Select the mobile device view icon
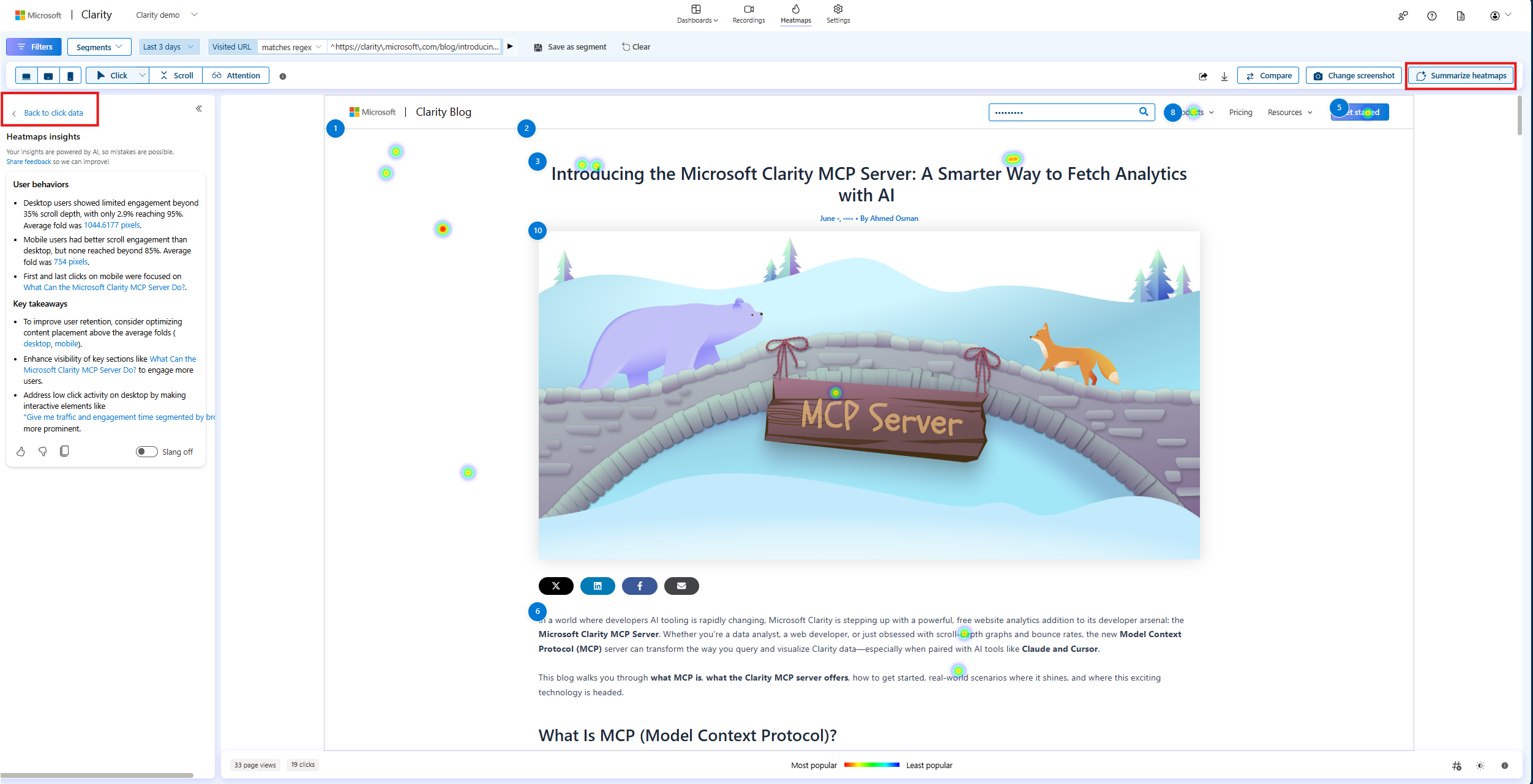The image size is (1533, 784). tap(70, 76)
